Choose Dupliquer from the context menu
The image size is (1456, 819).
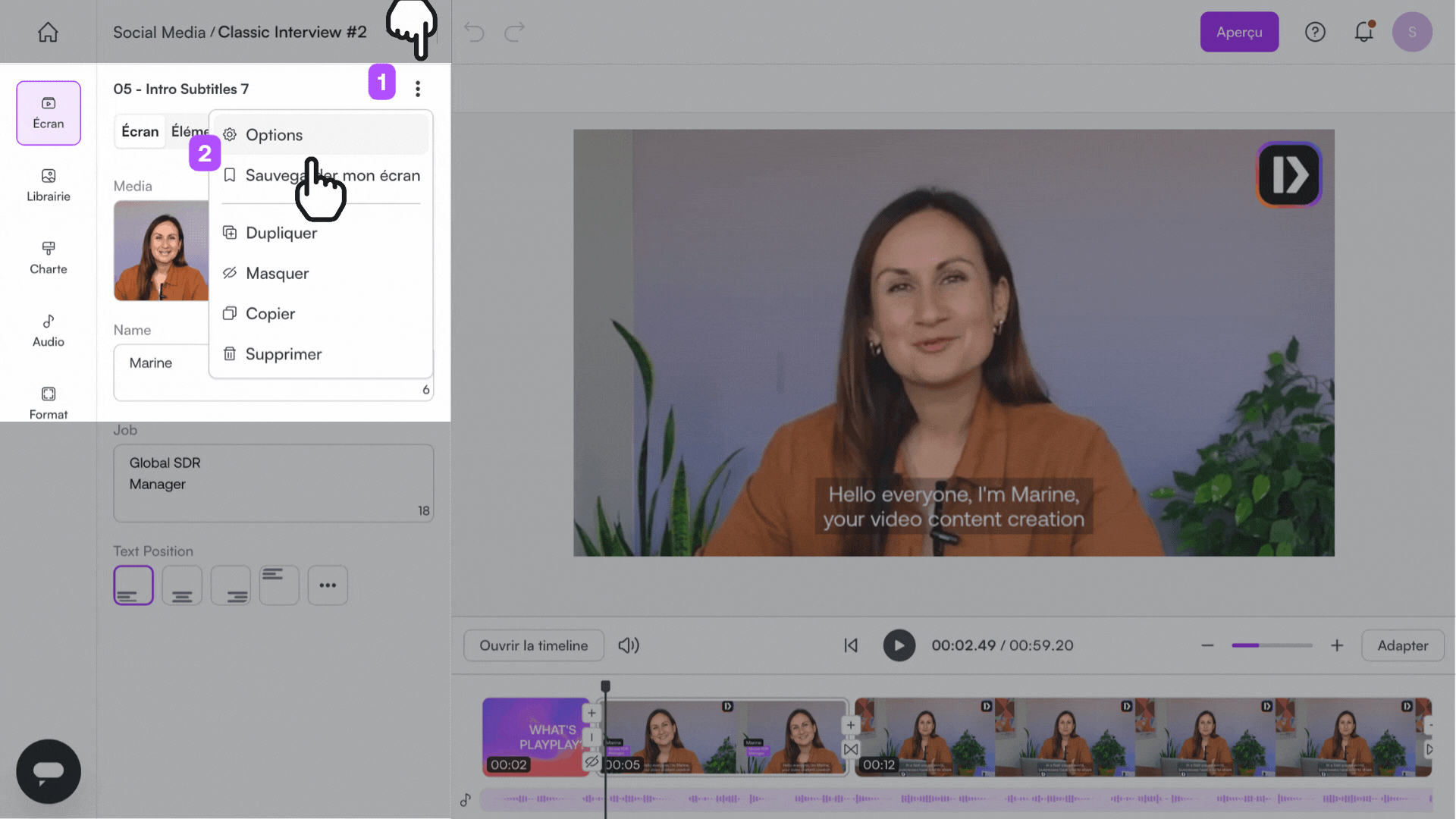click(x=281, y=233)
